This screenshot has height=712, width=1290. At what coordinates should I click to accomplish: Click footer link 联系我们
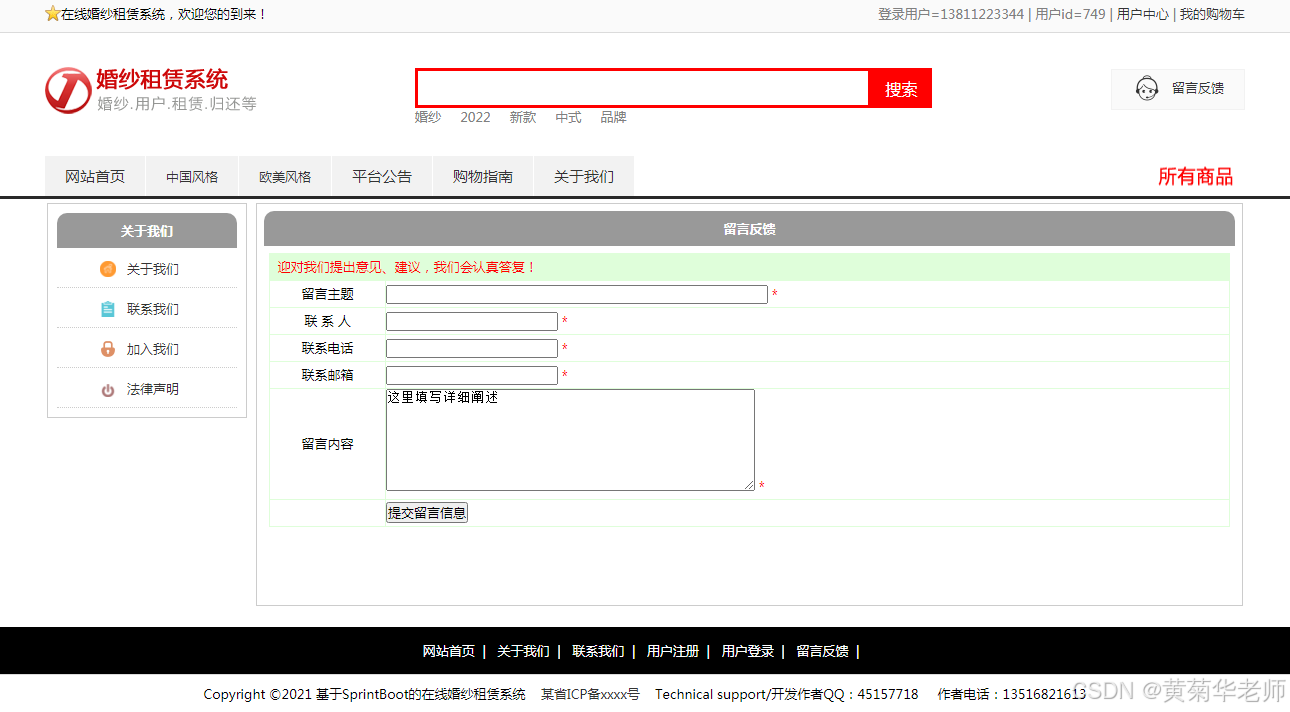(x=598, y=651)
